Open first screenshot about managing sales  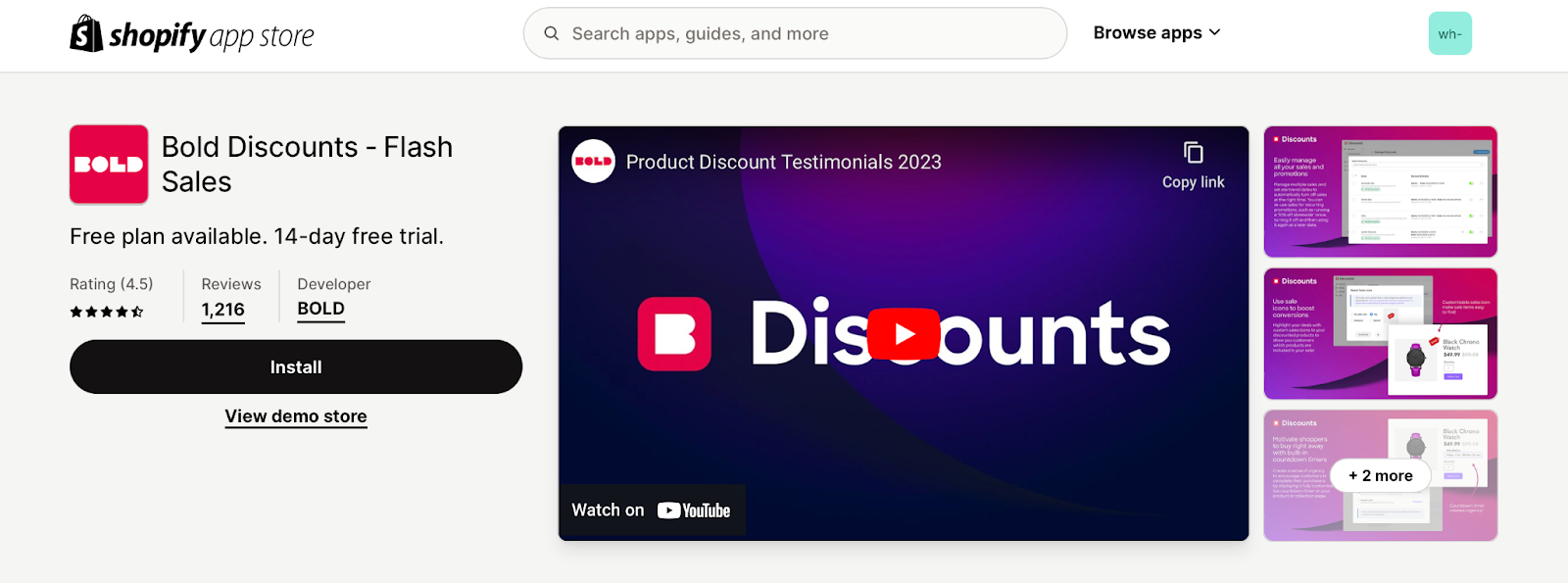tap(1380, 192)
